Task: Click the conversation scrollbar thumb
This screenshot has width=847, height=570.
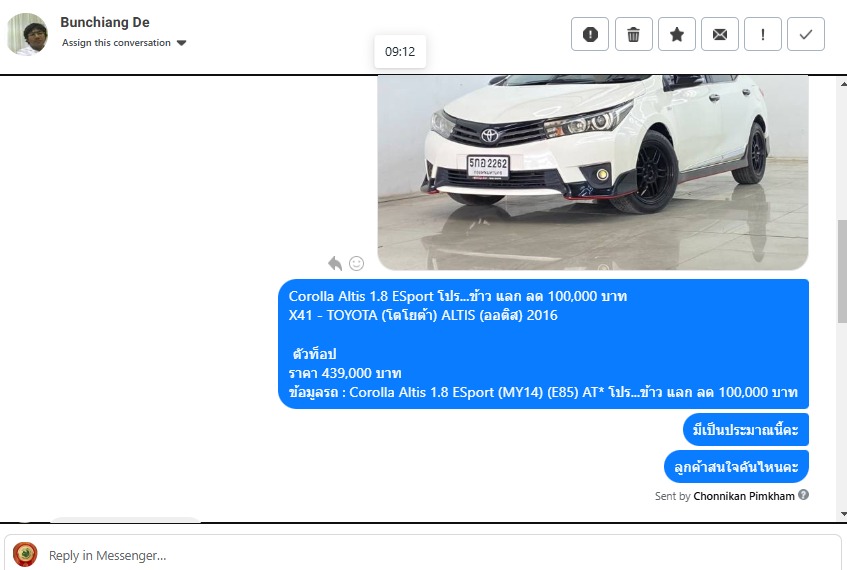Action: pos(842,271)
